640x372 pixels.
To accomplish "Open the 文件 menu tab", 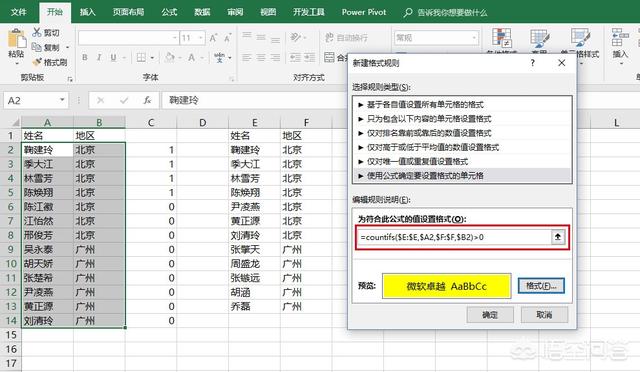I will point(18,12).
